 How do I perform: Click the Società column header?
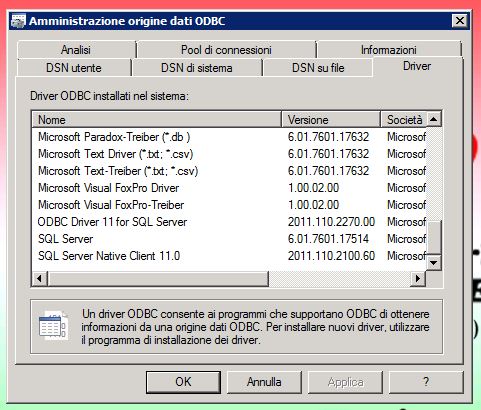point(403,120)
